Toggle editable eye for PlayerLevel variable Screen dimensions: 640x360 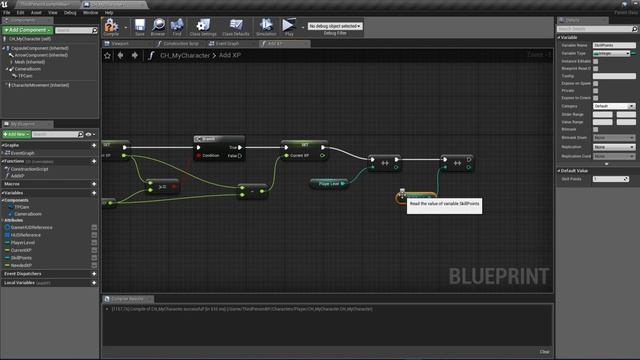(94, 242)
